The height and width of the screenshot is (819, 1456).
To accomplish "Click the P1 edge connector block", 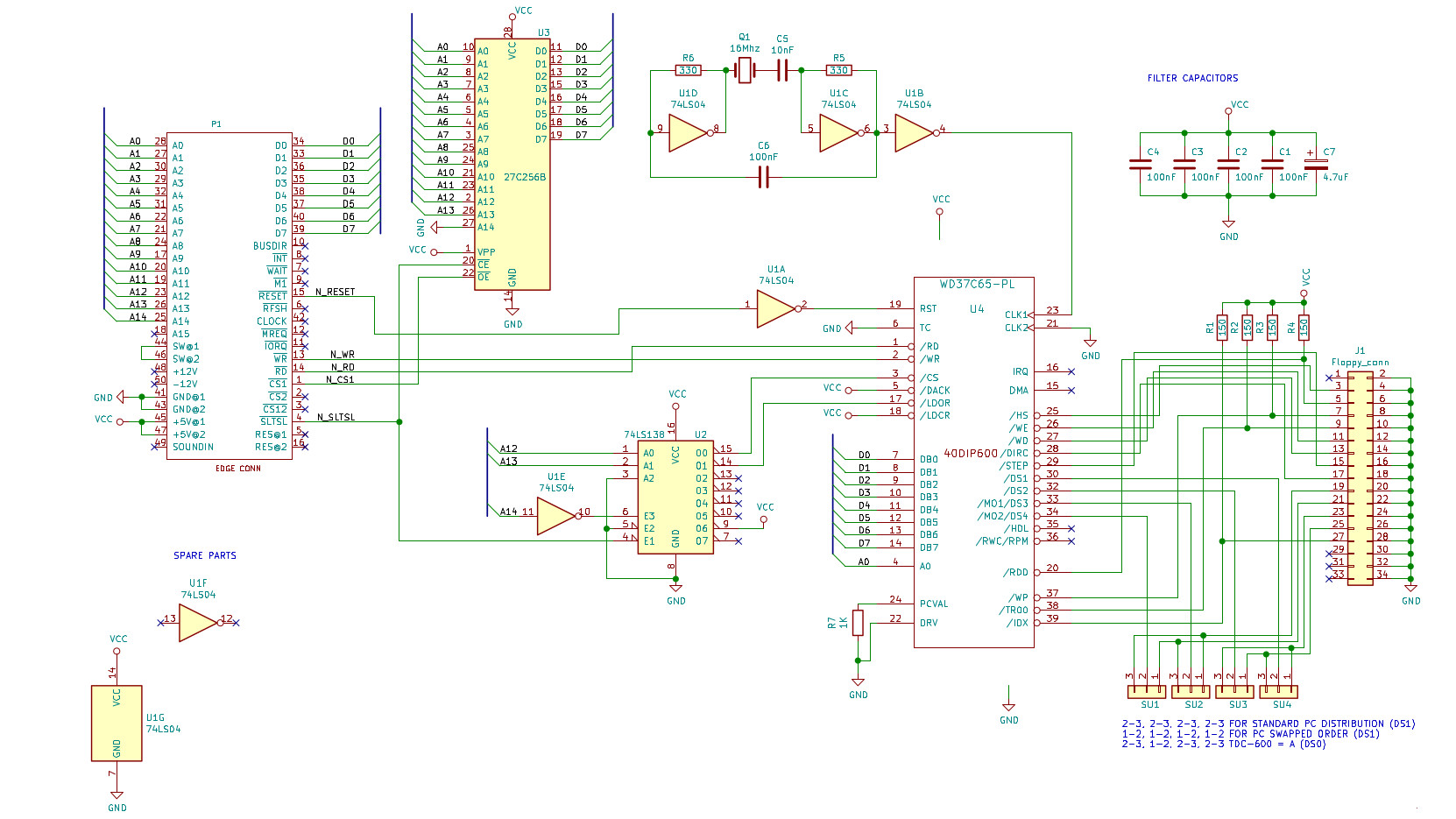I will [x=229, y=296].
